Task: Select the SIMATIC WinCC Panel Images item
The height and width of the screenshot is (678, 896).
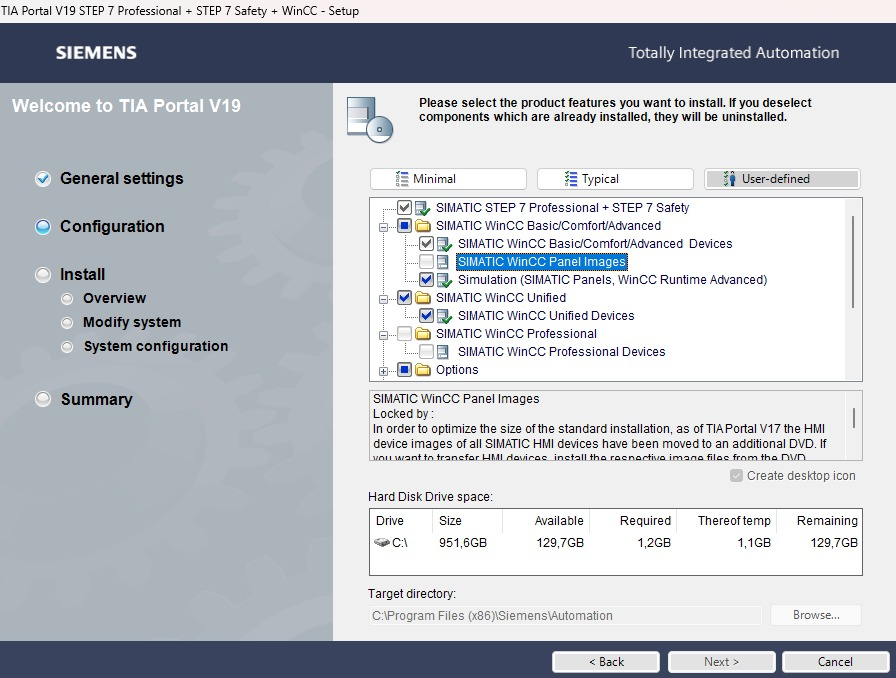Action: coord(541,262)
